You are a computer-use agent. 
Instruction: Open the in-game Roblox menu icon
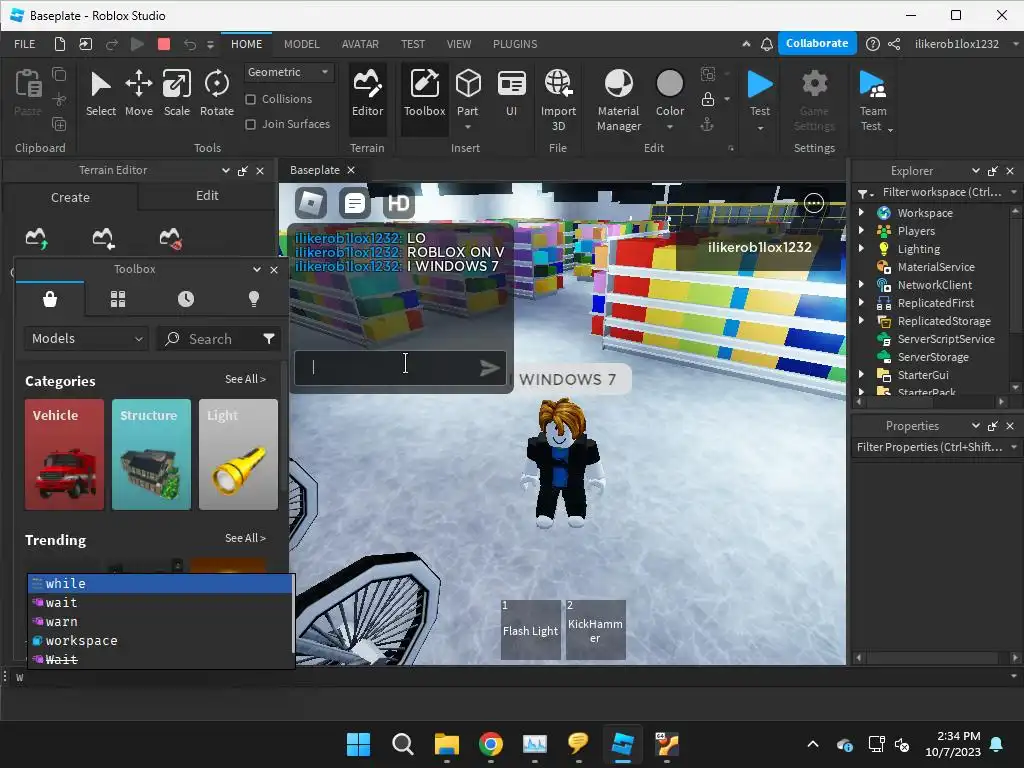coord(311,203)
